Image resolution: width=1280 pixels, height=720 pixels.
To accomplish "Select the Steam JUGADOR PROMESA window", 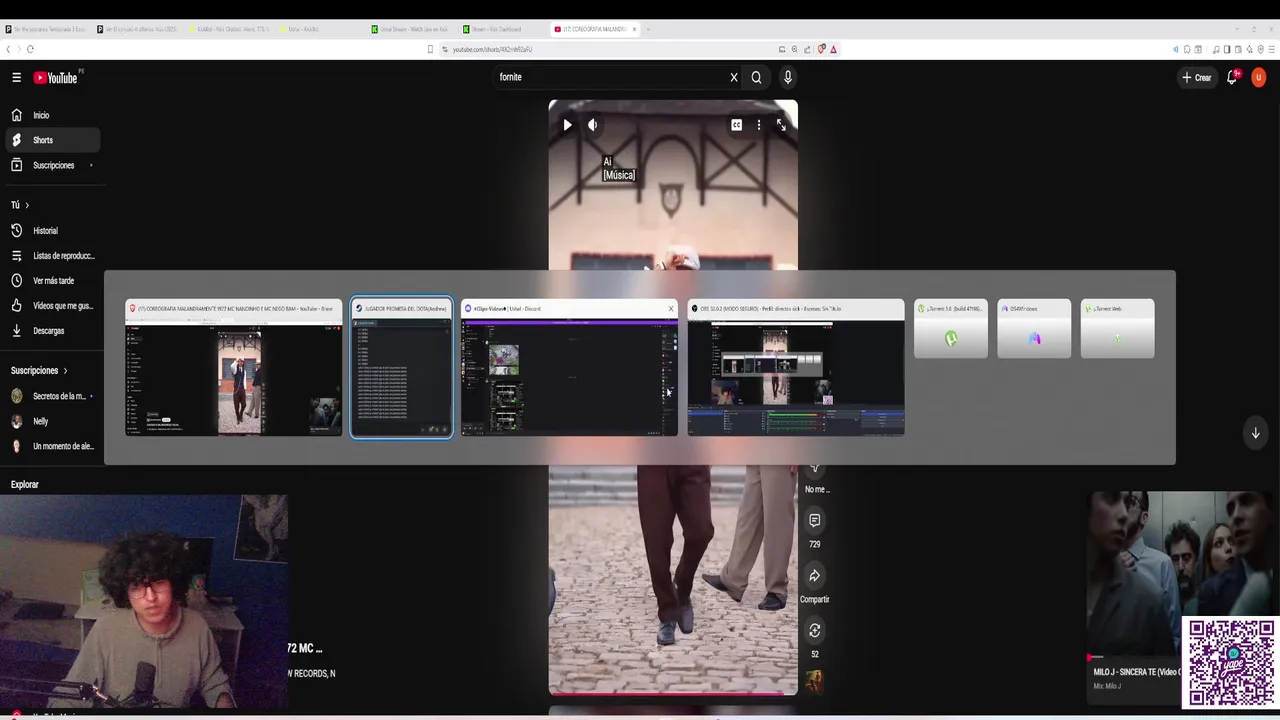I will point(401,368).
